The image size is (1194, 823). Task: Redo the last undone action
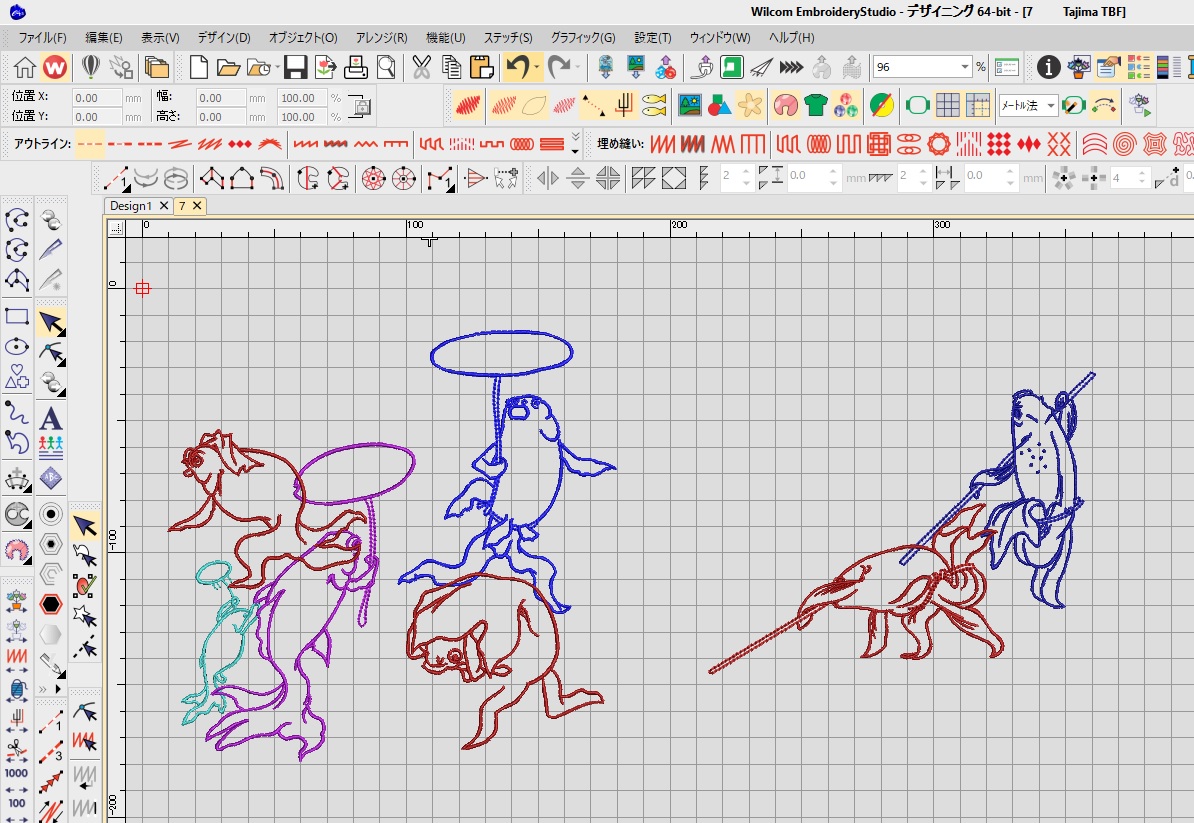click(x=559, y=68)
